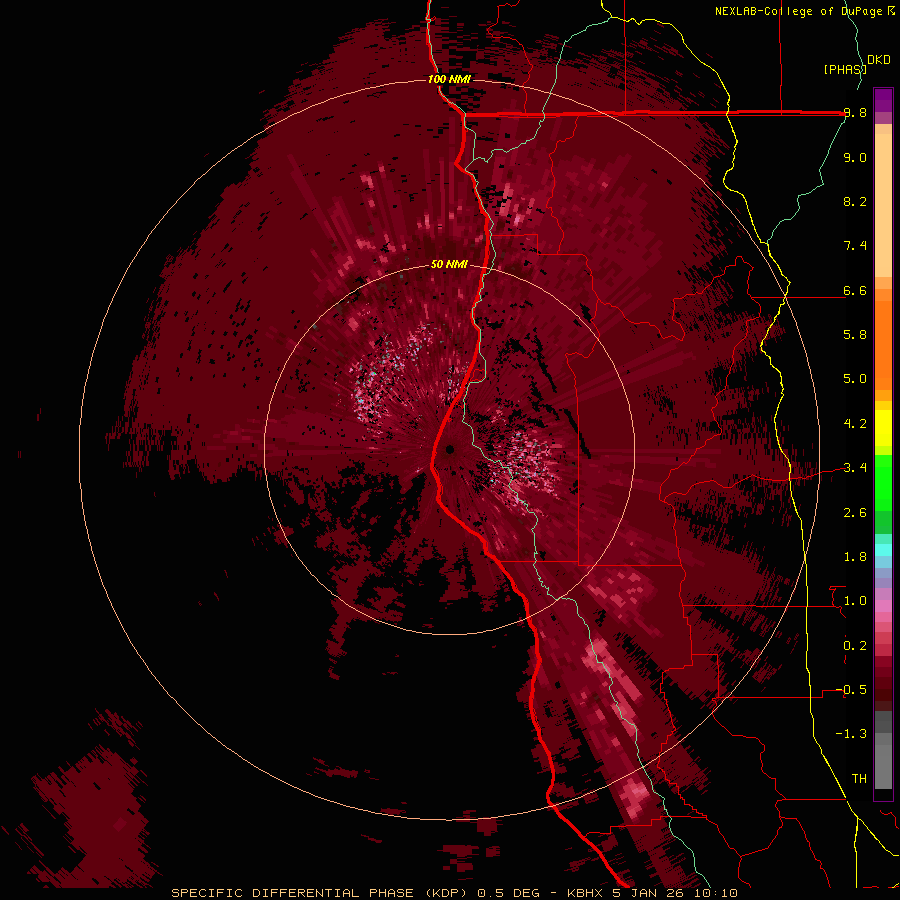Pick the yellow color bar segment
The width and height of the screenshot is (900, 900).
883,428
